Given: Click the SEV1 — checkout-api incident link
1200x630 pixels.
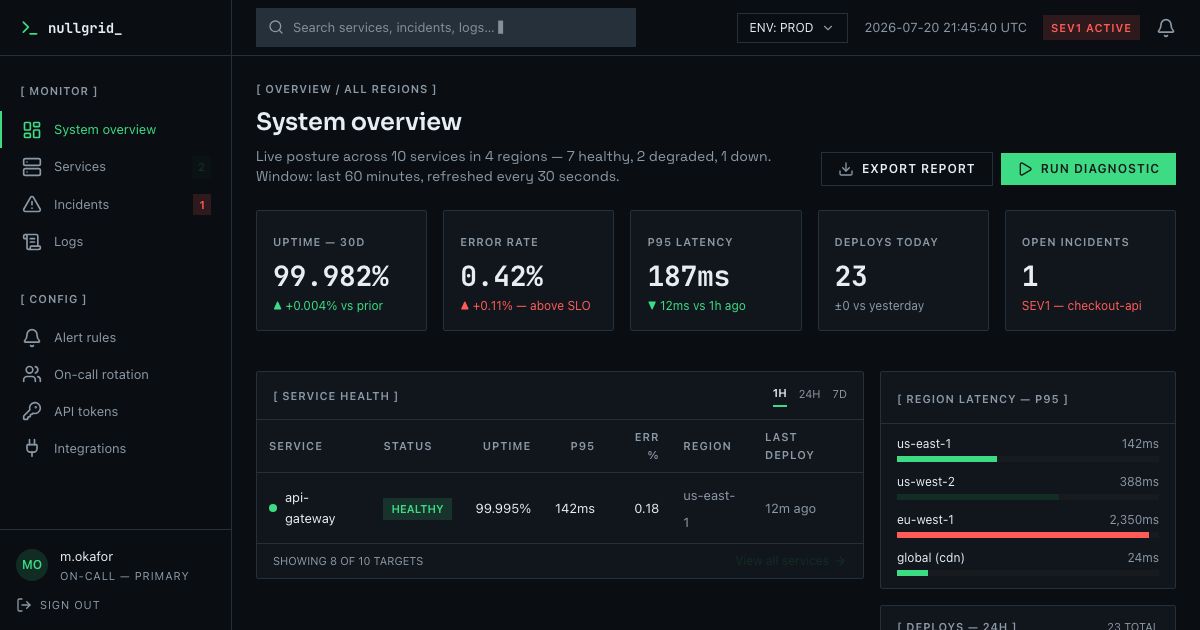Looking at the screenshot, I should 1081,306.
